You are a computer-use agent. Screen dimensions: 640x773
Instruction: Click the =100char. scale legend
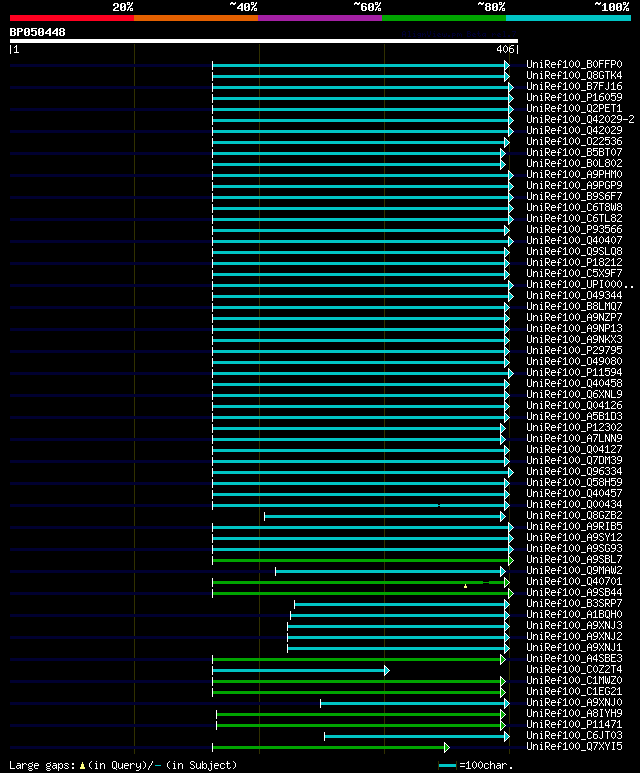(x=476, y=766)
